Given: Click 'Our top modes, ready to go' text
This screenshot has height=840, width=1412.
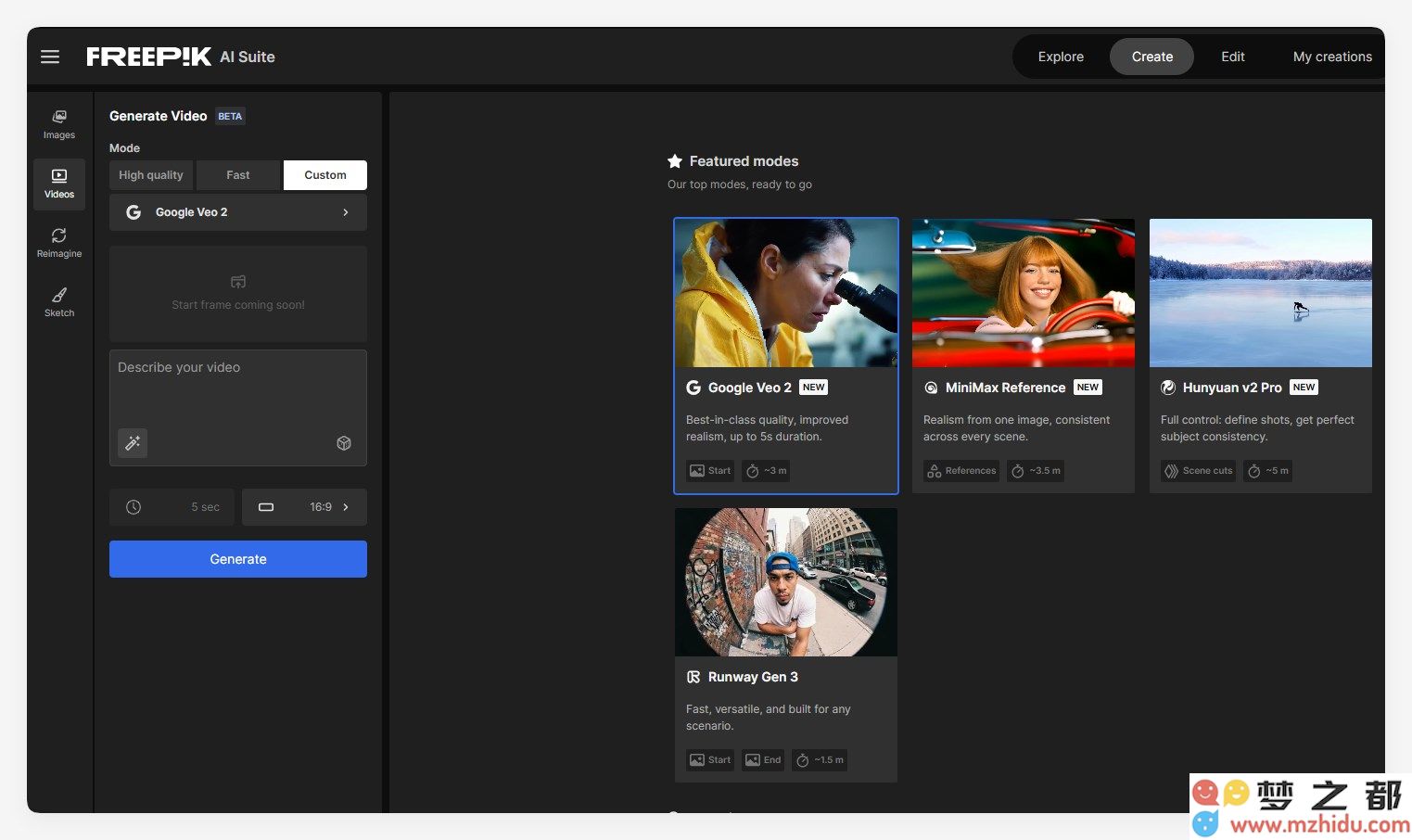Looking at the screenshot, I should [x=740, y=185].
